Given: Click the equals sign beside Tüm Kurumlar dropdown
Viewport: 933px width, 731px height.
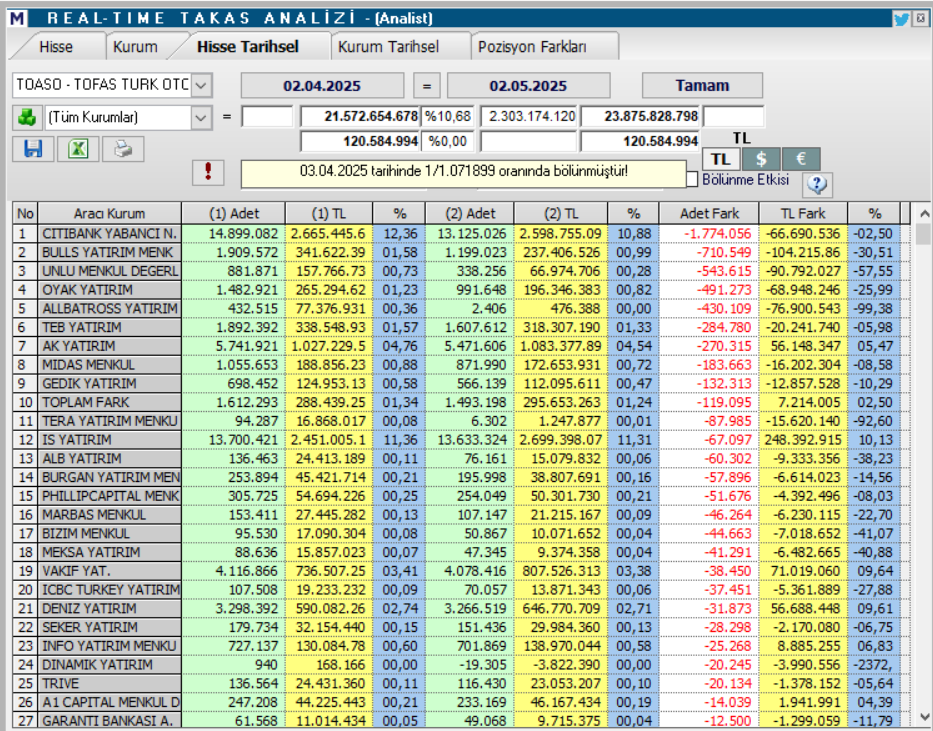Looking at the screenshot, I should (x=227, y=117).
